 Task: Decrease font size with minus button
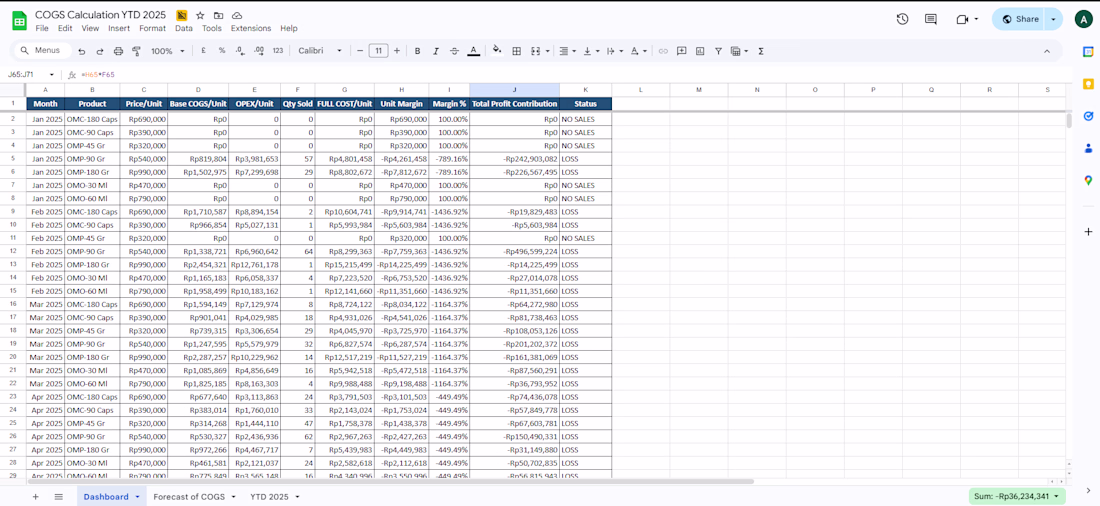click(360, 51)
